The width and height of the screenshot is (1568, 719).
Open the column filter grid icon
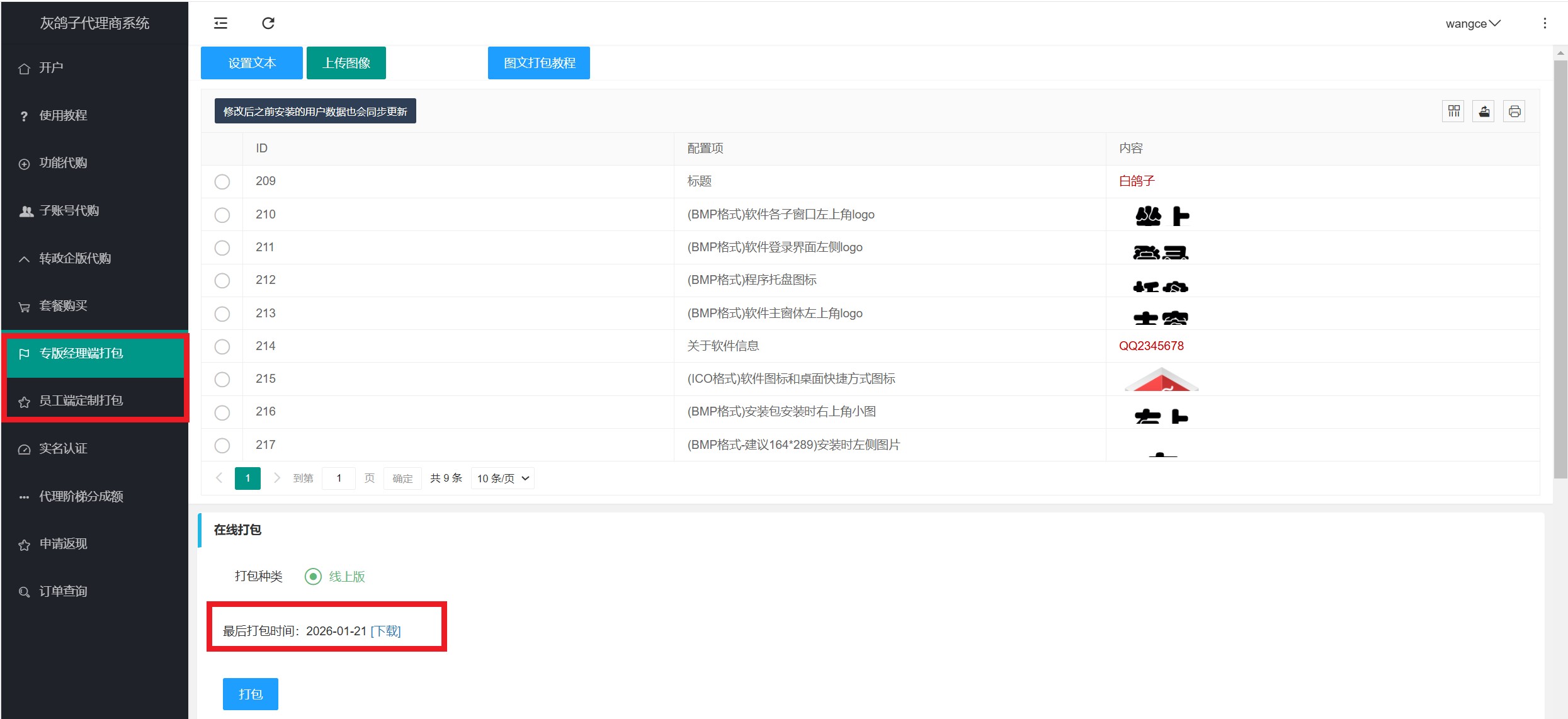(1453, 111)
